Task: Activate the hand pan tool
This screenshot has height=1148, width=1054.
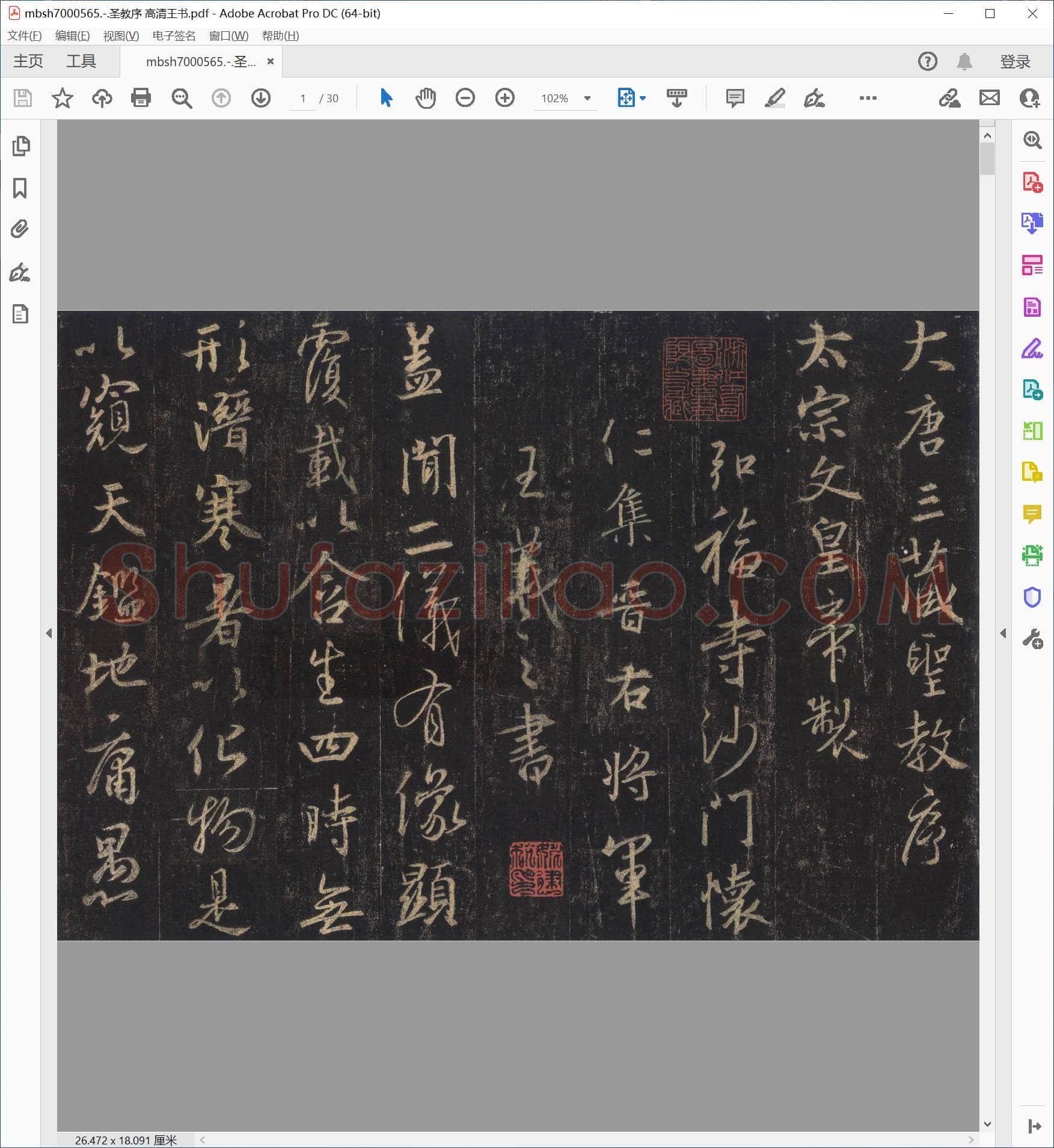Action: 426,98
